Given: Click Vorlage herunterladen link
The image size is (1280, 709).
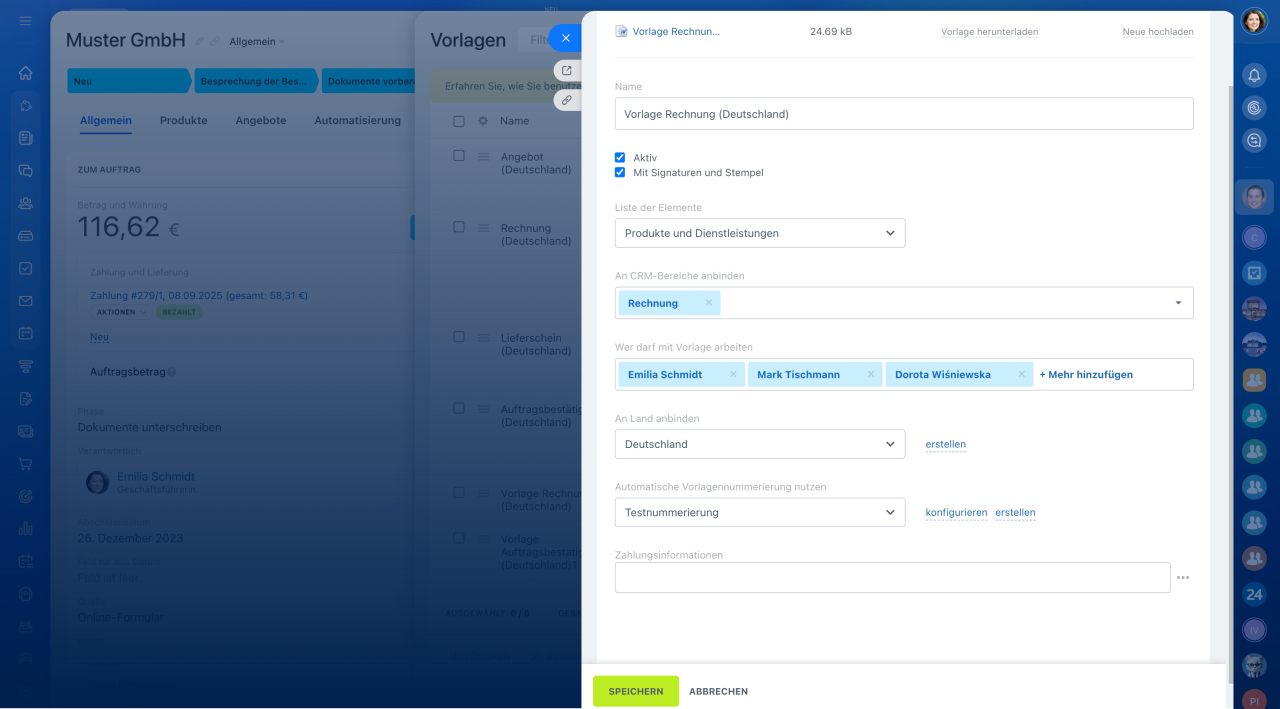Looking at the screenshot, I should [x=989, y=32].
